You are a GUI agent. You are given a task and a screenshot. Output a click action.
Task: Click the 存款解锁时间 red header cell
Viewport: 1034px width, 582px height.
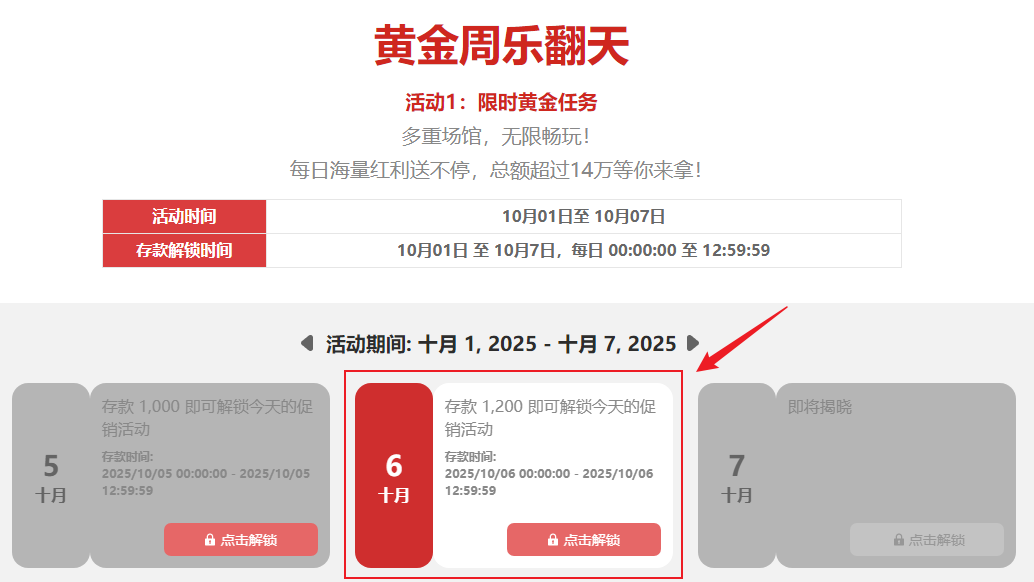(185, 250)
